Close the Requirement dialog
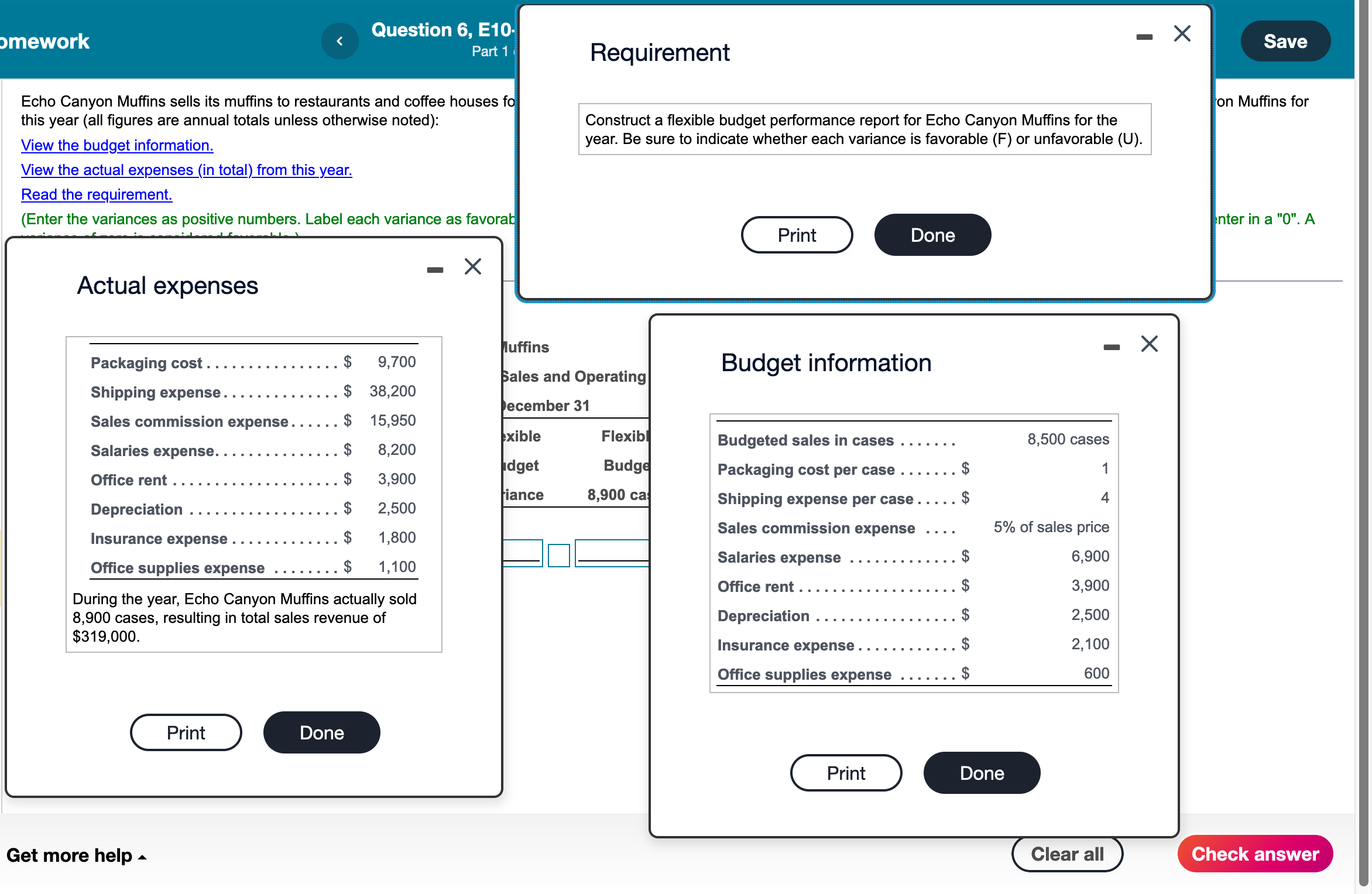This screenshot has height=894, width=1372. point(1182,33)
